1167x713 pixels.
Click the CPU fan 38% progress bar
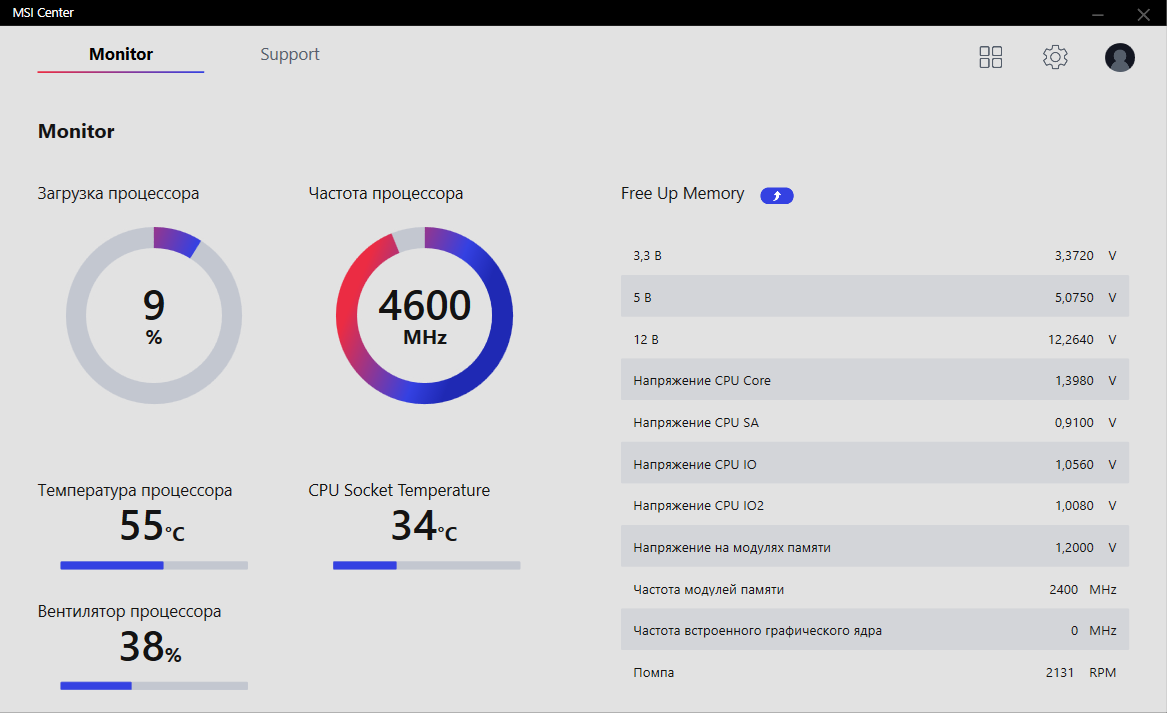click(154, 686)
